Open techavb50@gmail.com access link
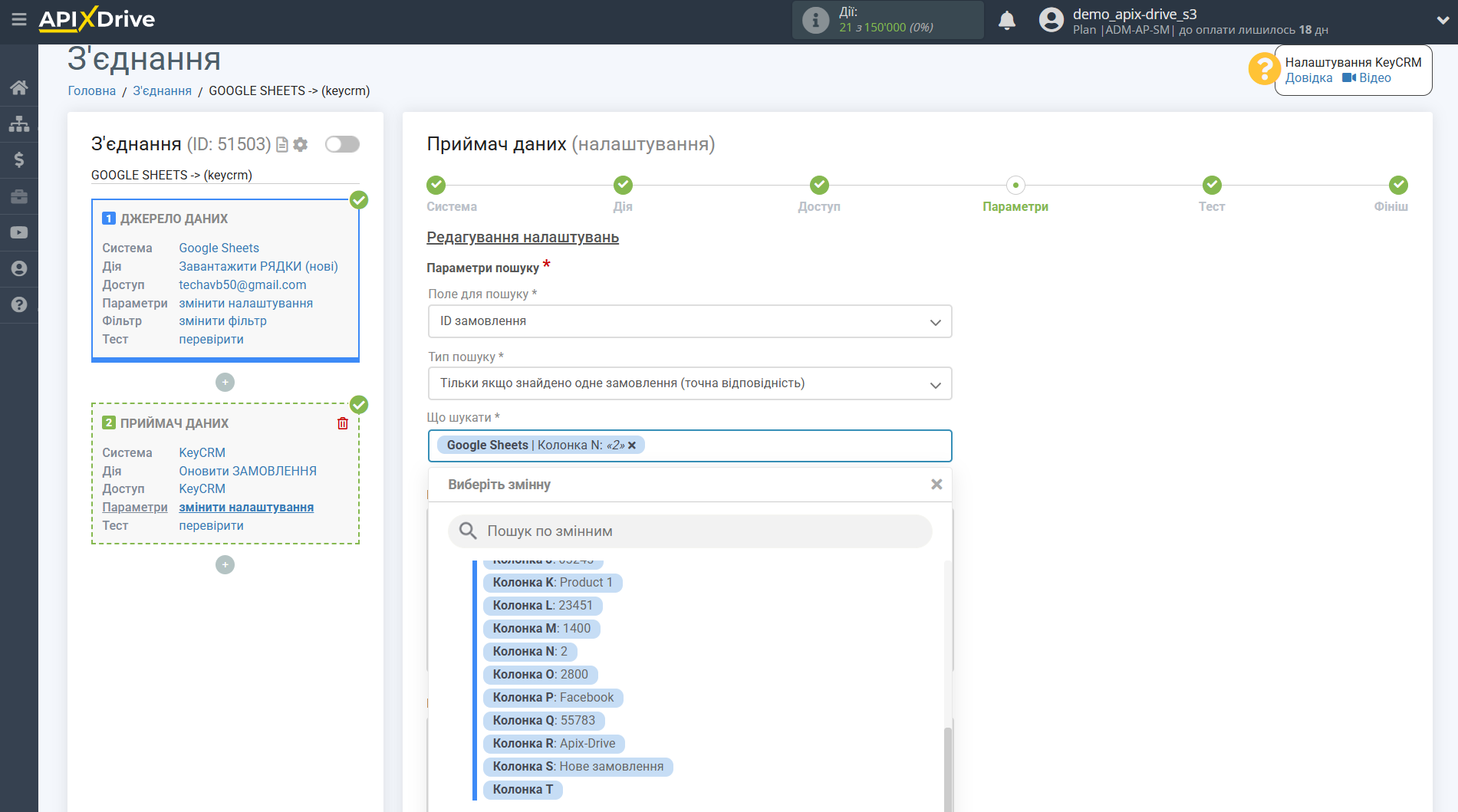This screenshot has width=1458, height=812. click(x=242, y=284)
